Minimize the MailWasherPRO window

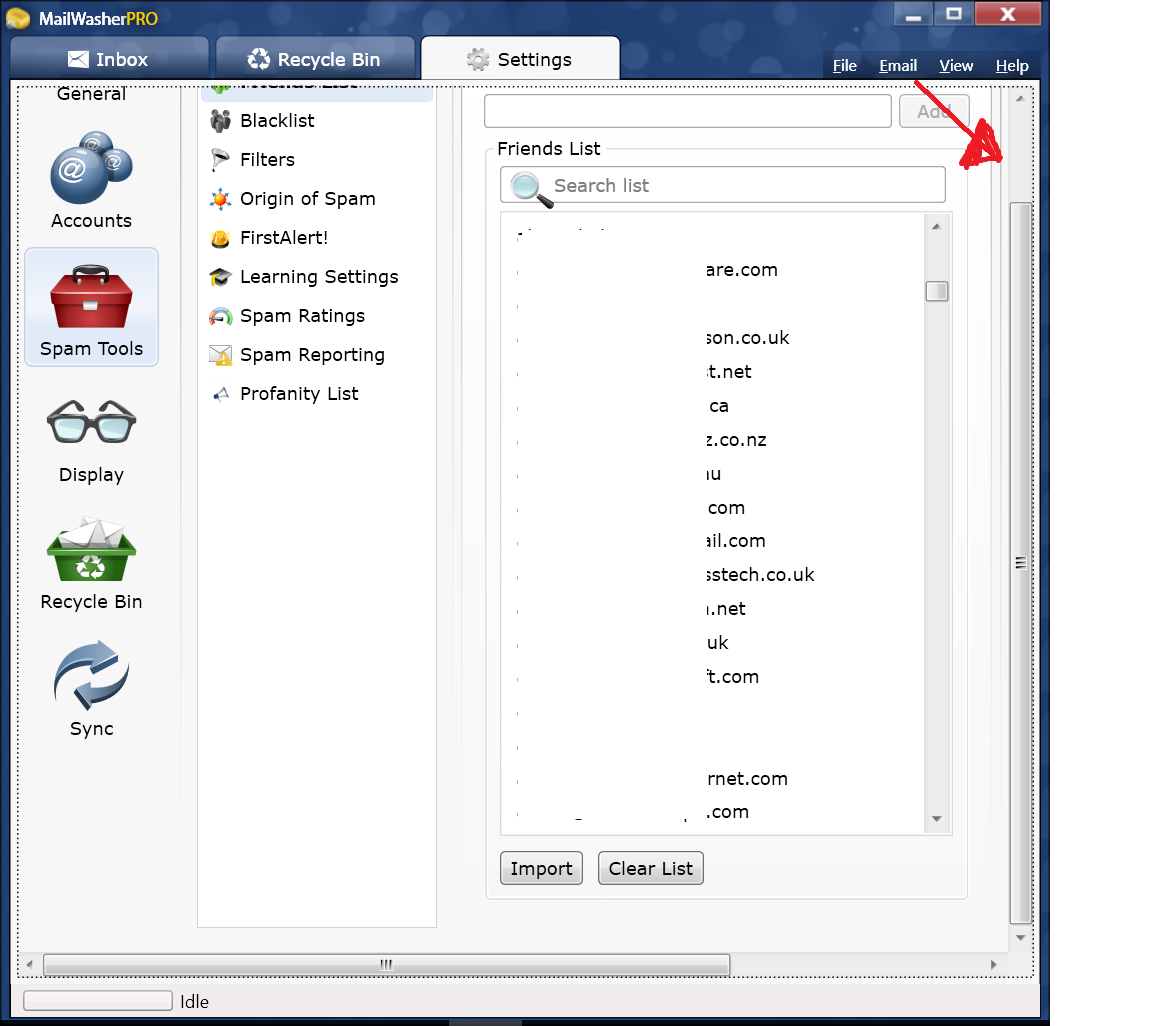pyautogui.click(x=913, y=15)
